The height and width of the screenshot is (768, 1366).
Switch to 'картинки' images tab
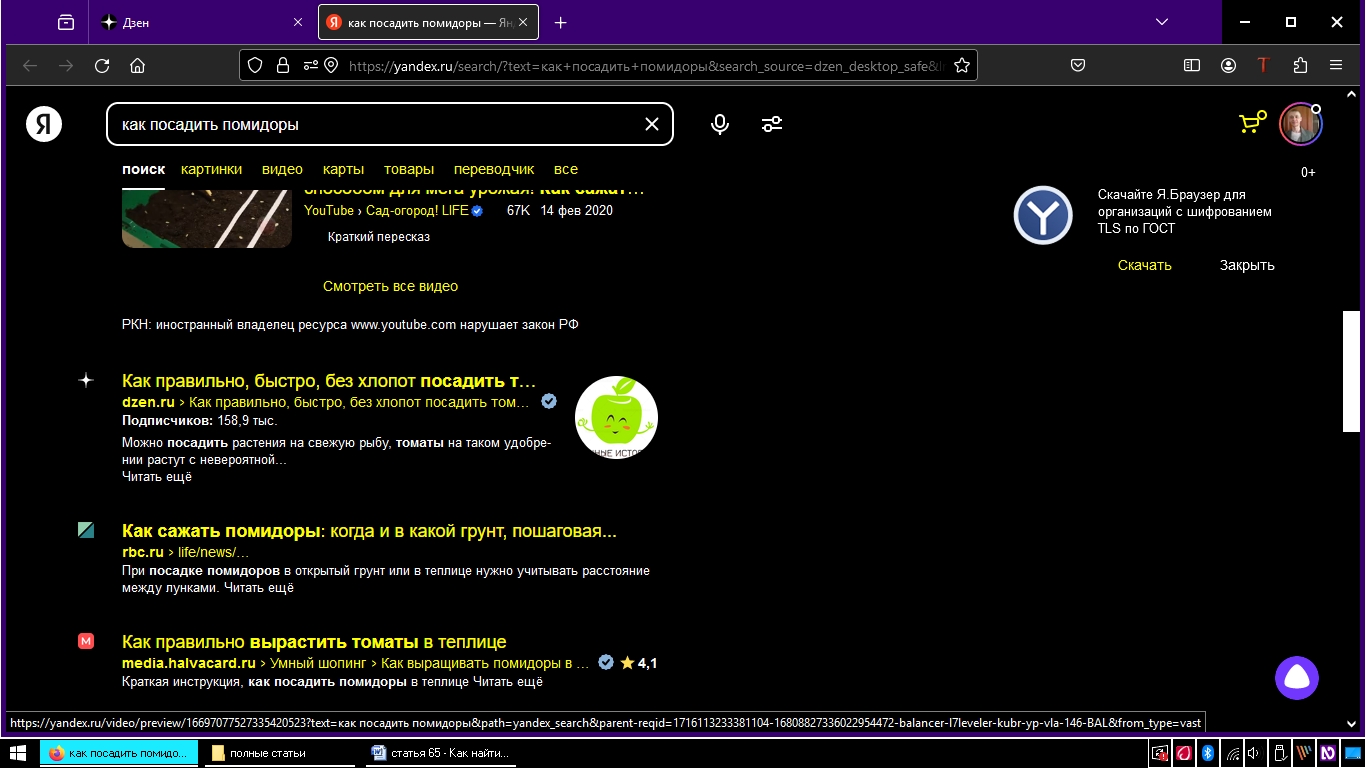click(211, 169)
